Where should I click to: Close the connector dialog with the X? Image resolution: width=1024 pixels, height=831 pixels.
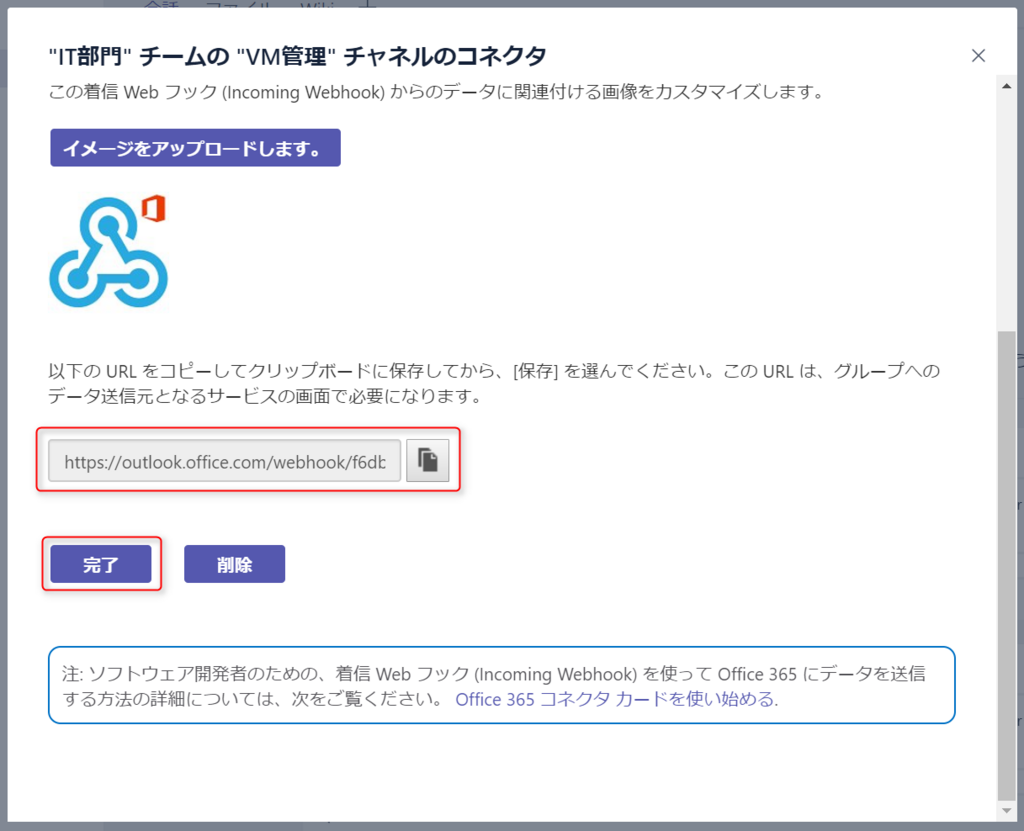[978, 56]
